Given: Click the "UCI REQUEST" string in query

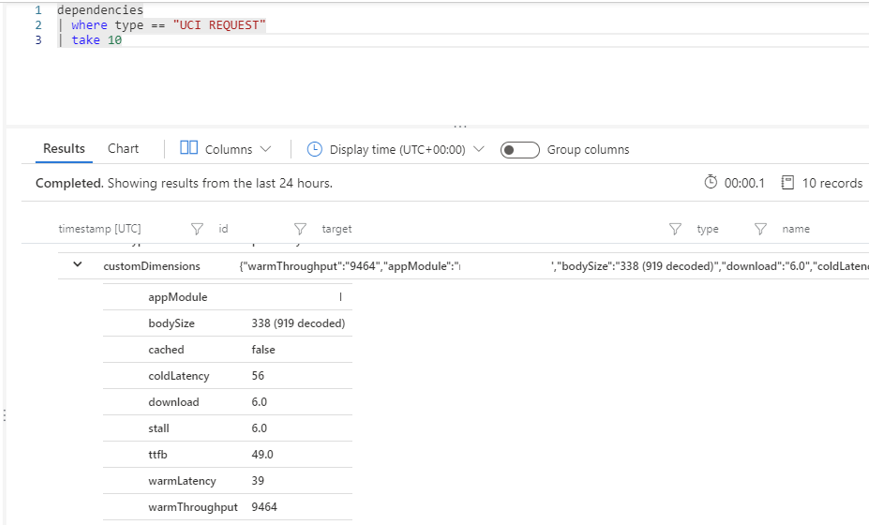Looking at the screenshot, I should (219, 25).
